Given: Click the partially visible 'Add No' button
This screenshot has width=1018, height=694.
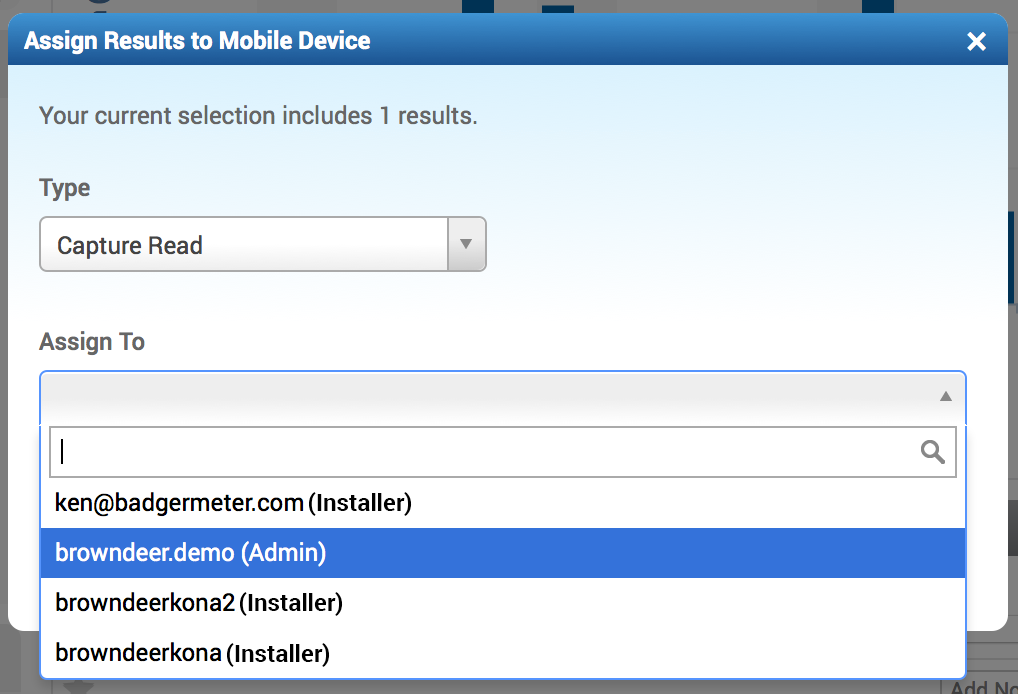Looking at the screenshot, I should (x=979, y=686).
